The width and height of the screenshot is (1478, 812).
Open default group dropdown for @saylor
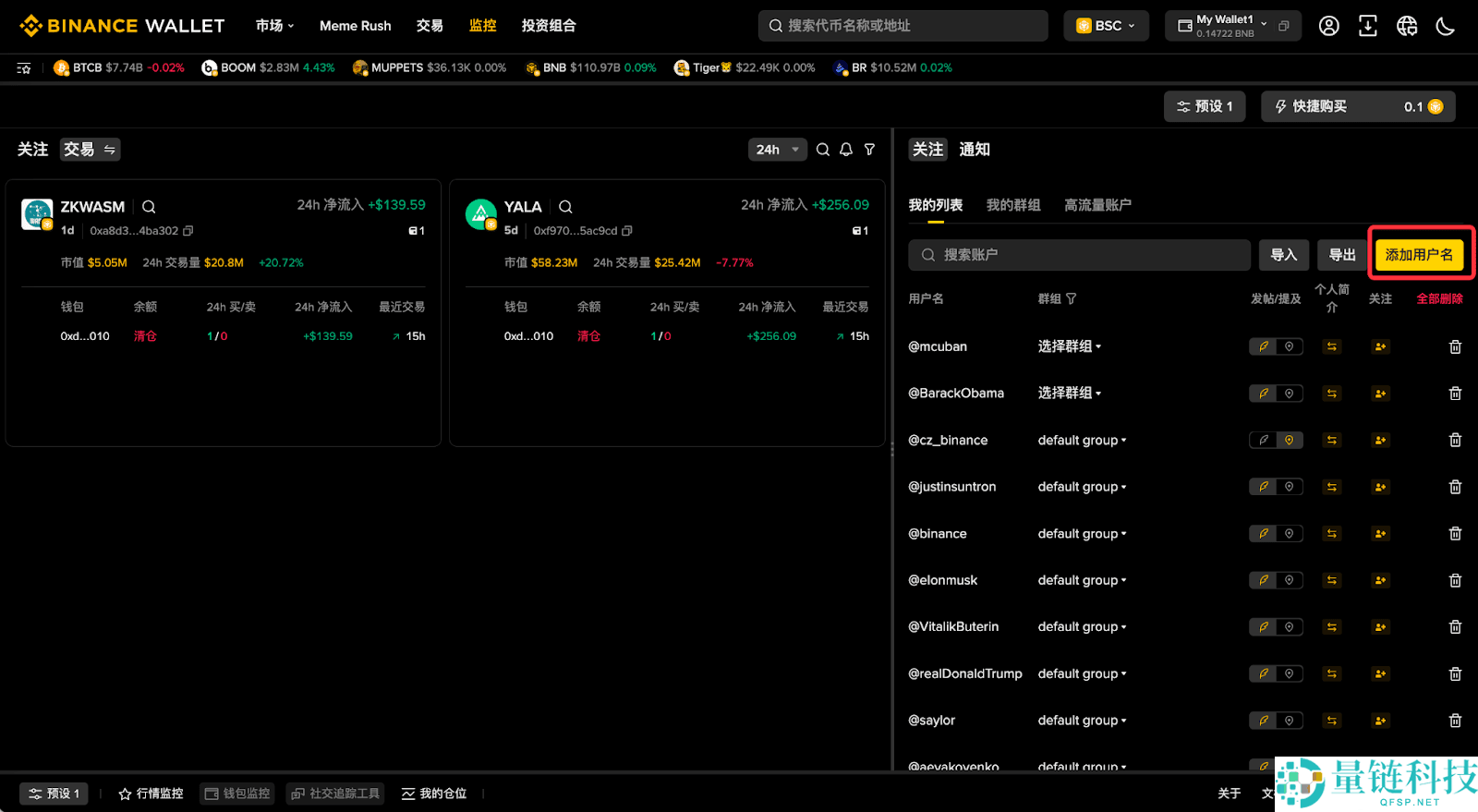pyautogui.click(x=1082, y=721)
